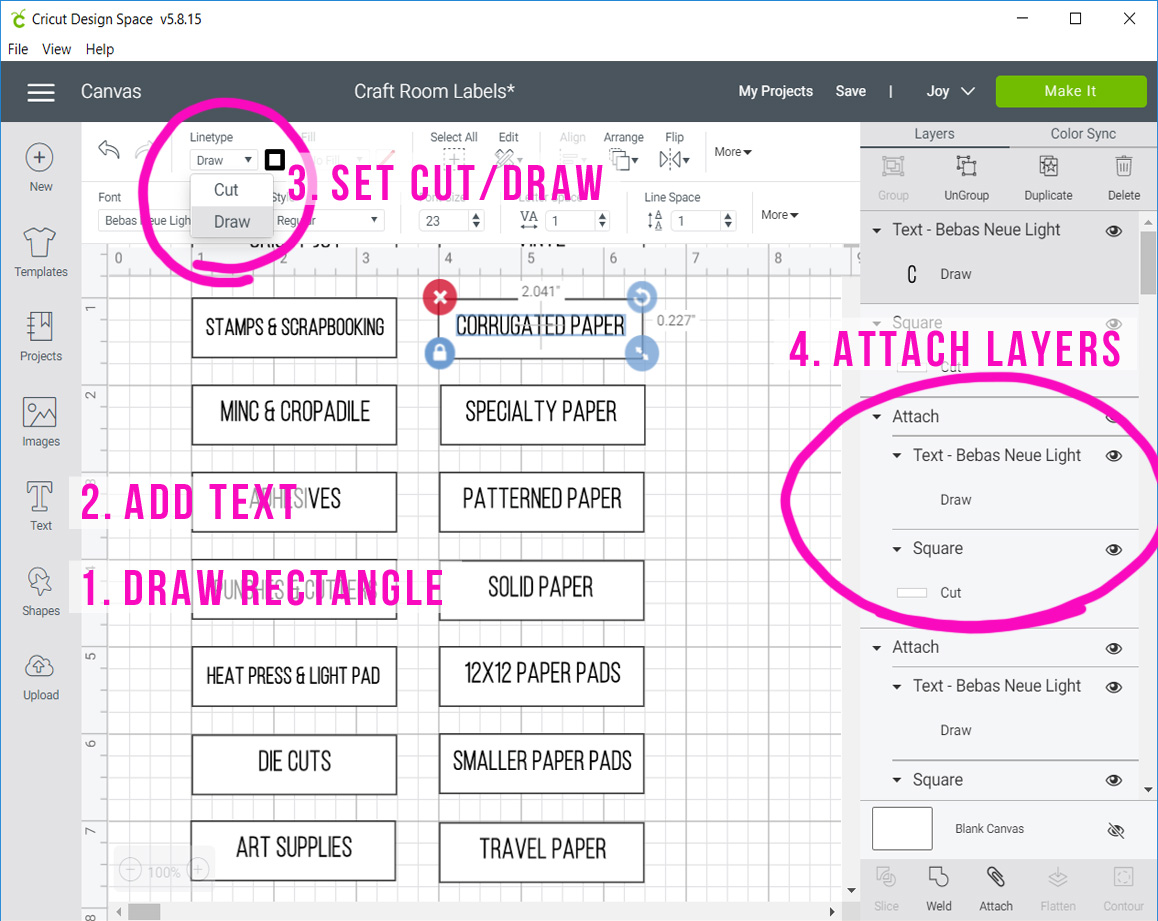Hide top Text - Bebas Neue Light layer
The height and width of the screenshot is (921, 1158).
(1114, 231)
